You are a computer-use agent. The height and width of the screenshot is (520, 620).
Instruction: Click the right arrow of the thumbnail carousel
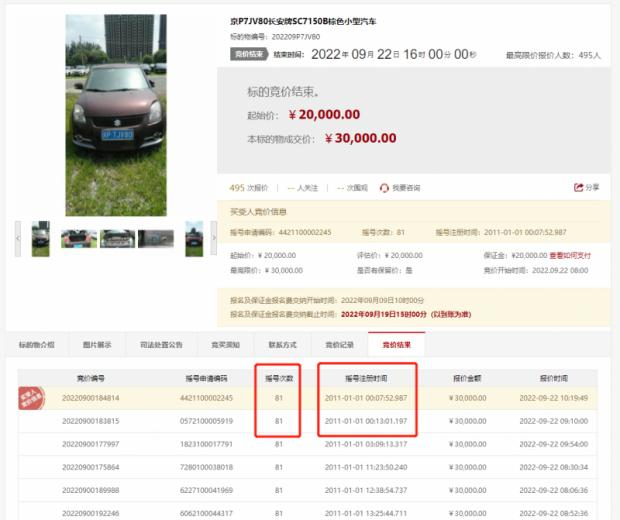tap(214, 238)
